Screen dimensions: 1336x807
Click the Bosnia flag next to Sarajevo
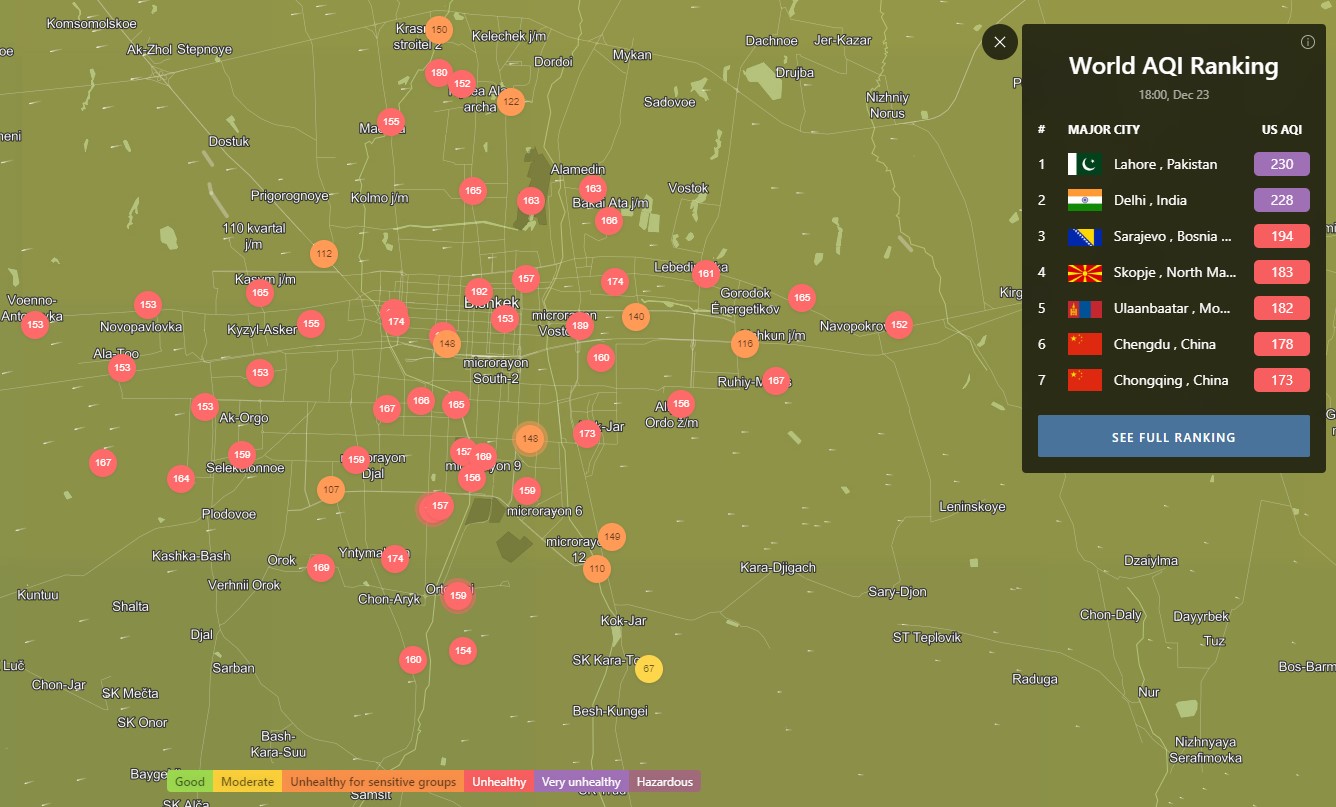click(1084, 236)
